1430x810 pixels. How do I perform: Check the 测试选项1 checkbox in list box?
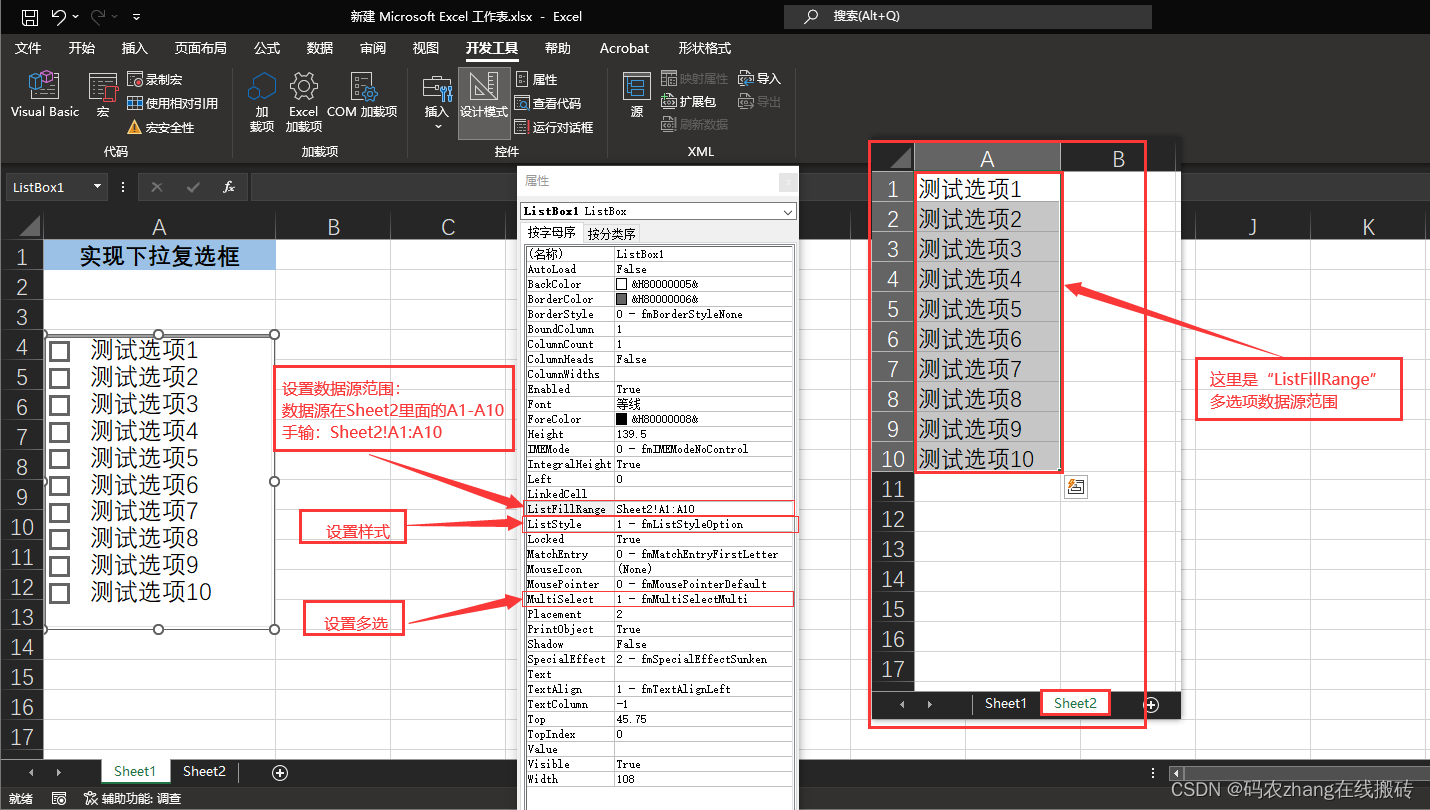tap(60, 351)
